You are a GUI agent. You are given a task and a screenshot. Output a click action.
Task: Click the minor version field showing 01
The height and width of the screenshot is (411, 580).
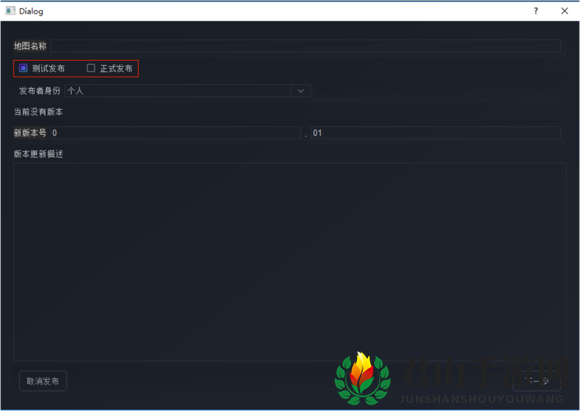[x=436, y=133]
